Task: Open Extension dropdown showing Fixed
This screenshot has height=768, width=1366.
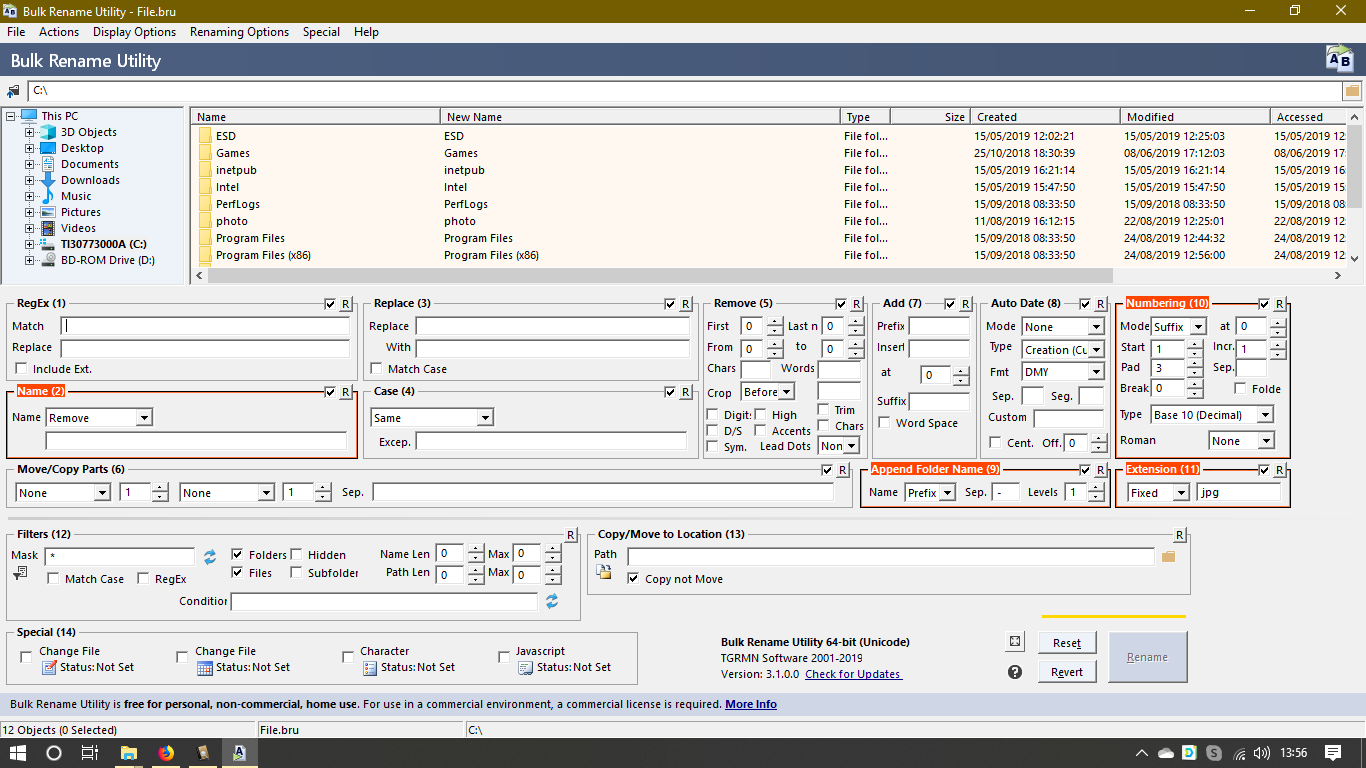Action: coord(1159,493)
